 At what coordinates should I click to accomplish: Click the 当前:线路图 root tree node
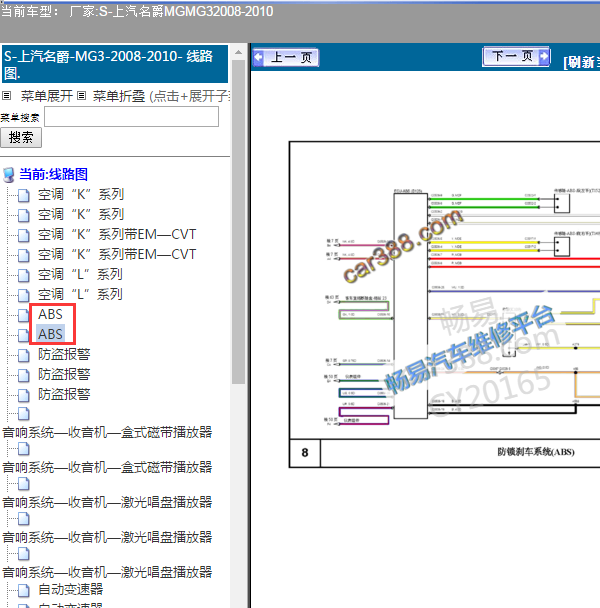[54, 174]
